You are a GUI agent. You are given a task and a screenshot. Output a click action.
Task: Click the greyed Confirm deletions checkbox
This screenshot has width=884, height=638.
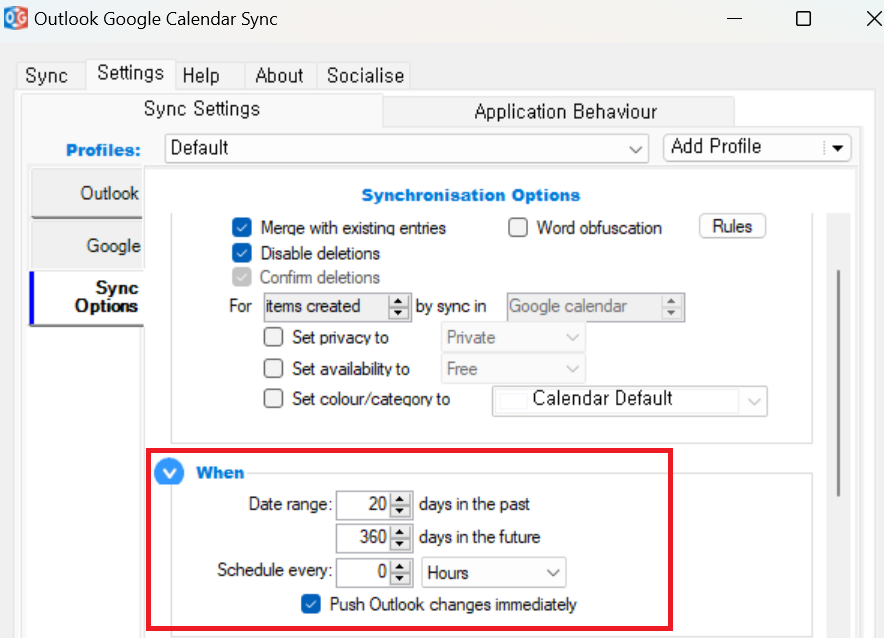[x=242, y=277]
